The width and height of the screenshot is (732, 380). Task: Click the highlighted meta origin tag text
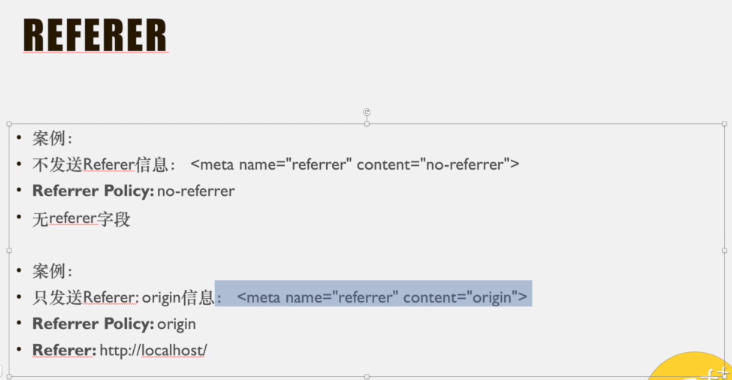coord(382,297)
